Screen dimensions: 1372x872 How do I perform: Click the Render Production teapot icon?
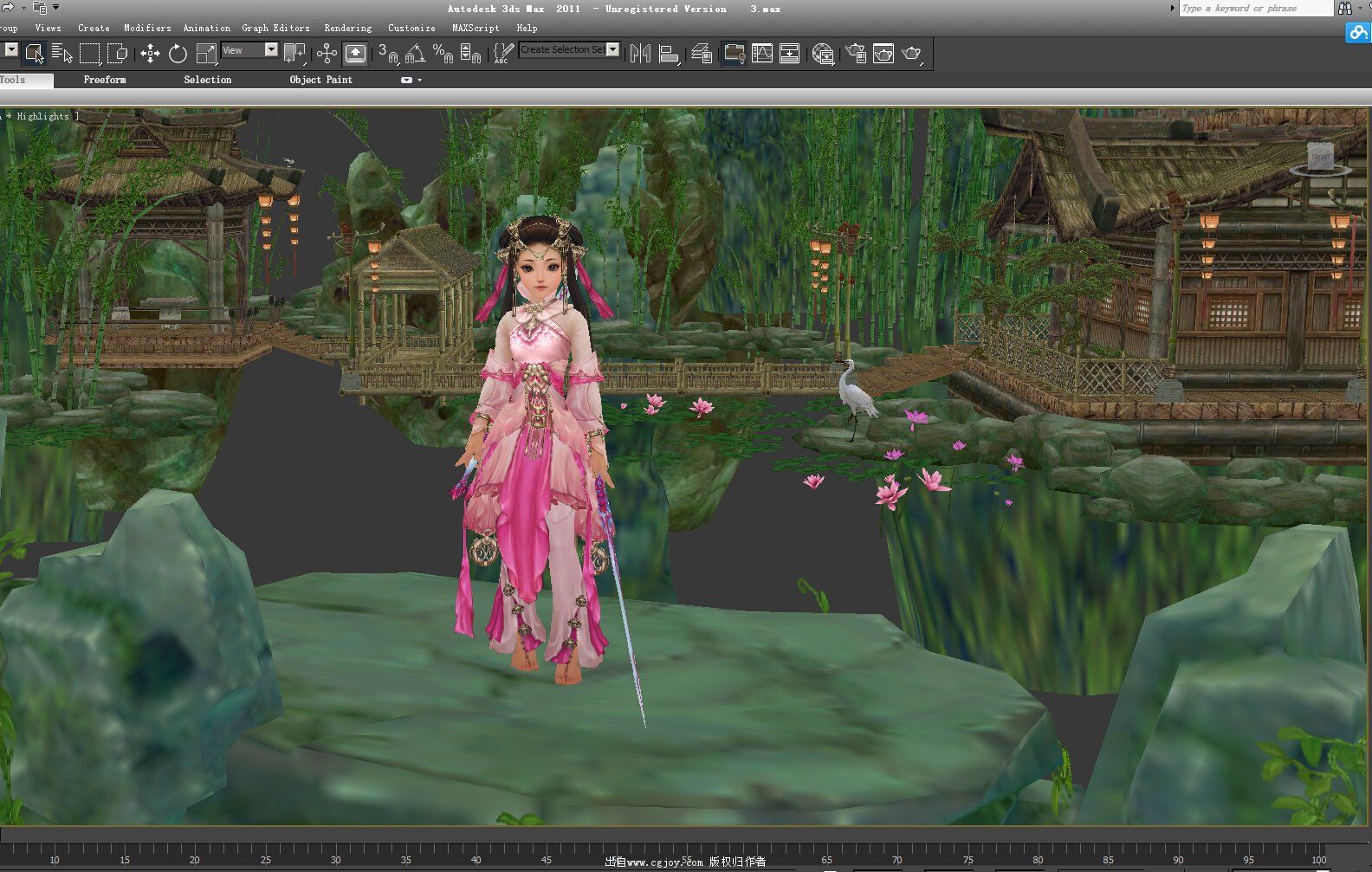[x=912, y=54]
